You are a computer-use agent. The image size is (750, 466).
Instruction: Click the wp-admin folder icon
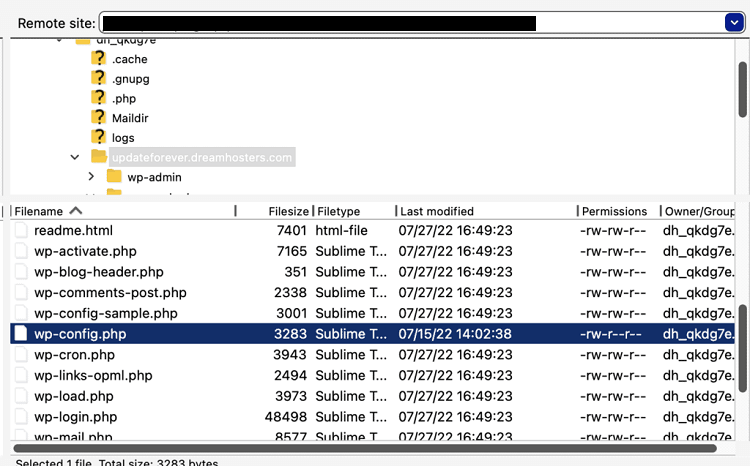click(114, 177)
